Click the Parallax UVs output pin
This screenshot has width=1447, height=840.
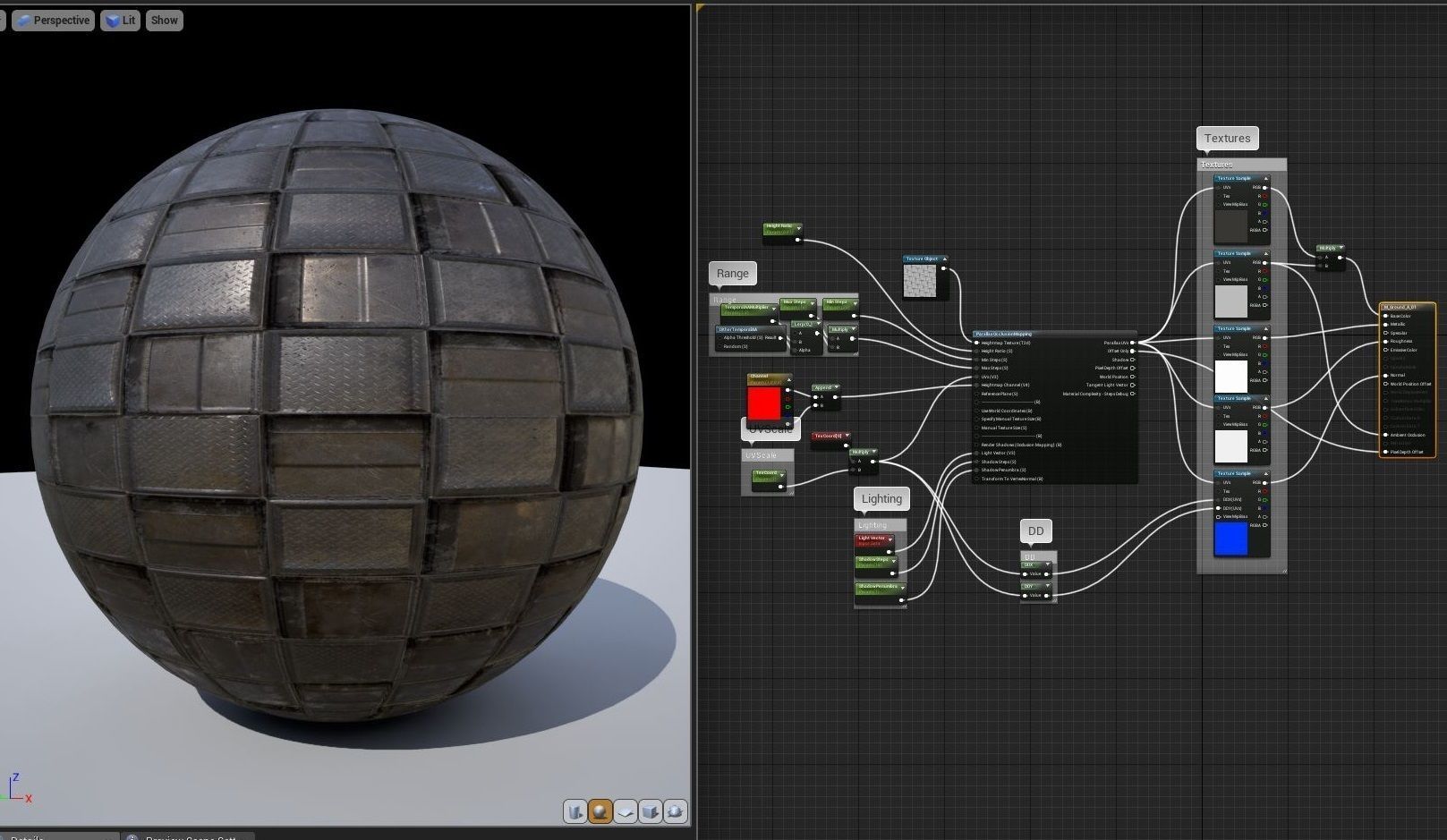click(x=1132, y=343)
